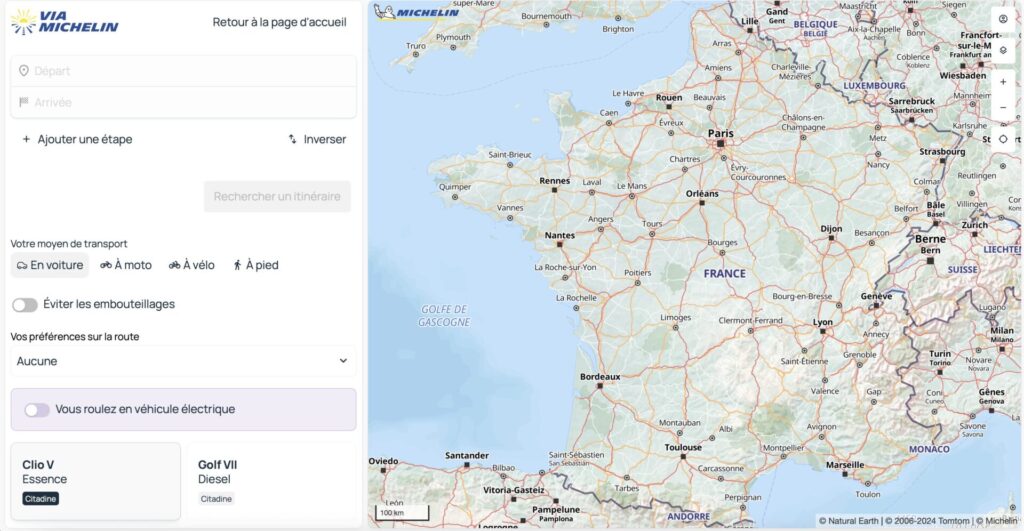Click the Michelin logo on the map
The width and height of the screenshot is (1024, 531).
tap(417, 12)
